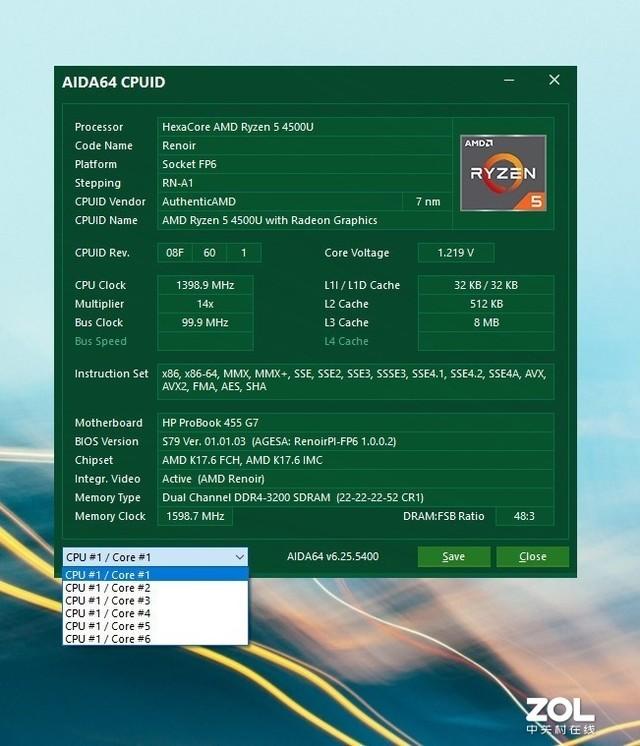Click the Core Voltage value box
Screen dimensions: 640x746
click(x=456, y=253)
